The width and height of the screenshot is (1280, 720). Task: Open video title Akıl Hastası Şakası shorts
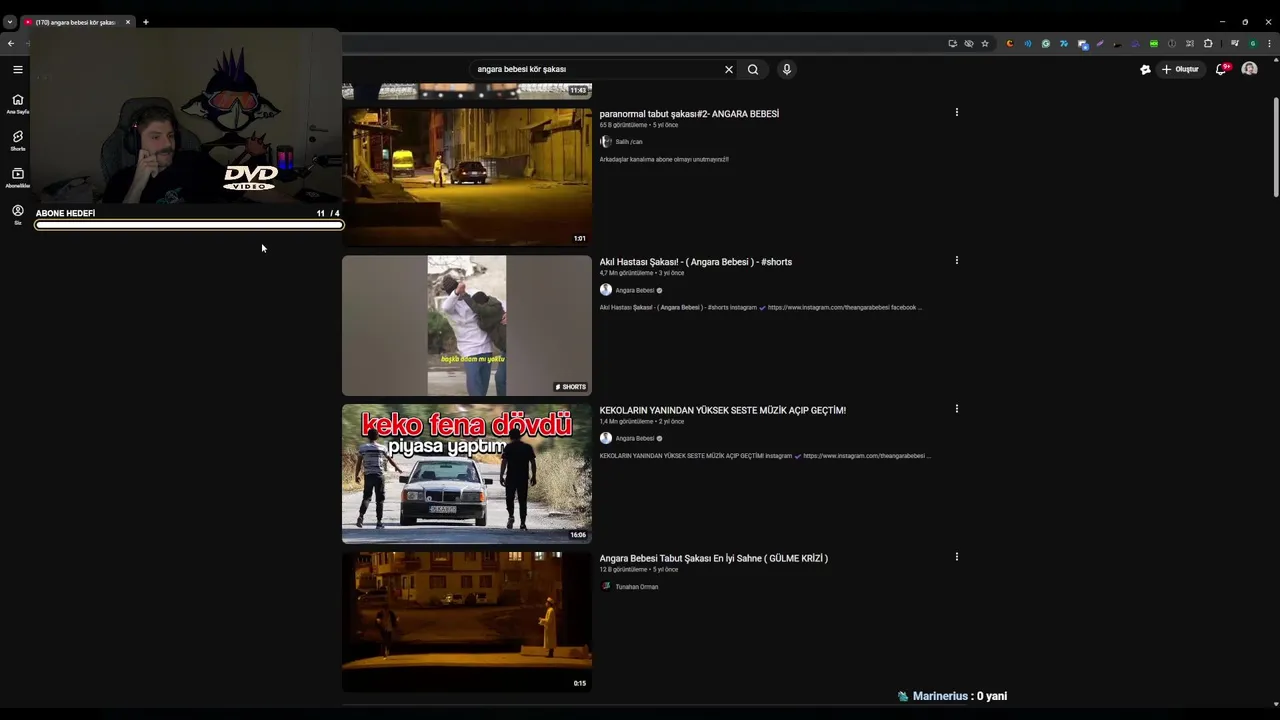coord(696,262)
